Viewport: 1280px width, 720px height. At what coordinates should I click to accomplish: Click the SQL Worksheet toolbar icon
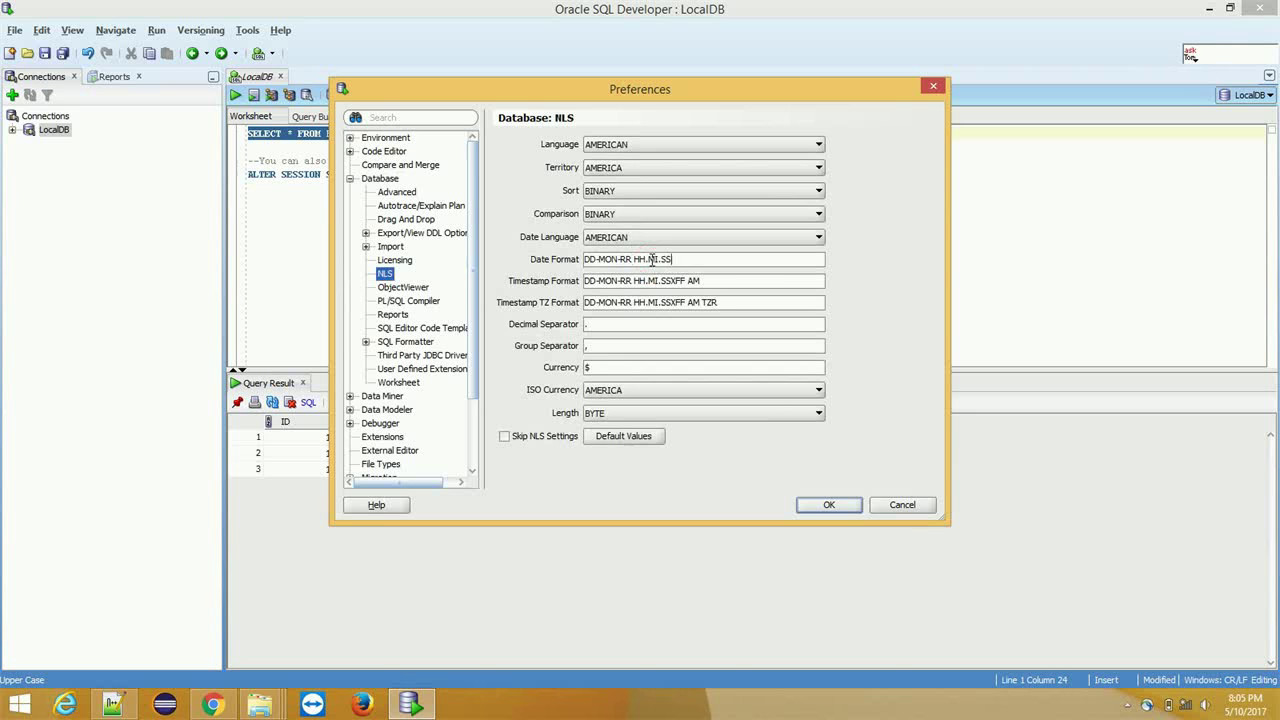[258, 53]
